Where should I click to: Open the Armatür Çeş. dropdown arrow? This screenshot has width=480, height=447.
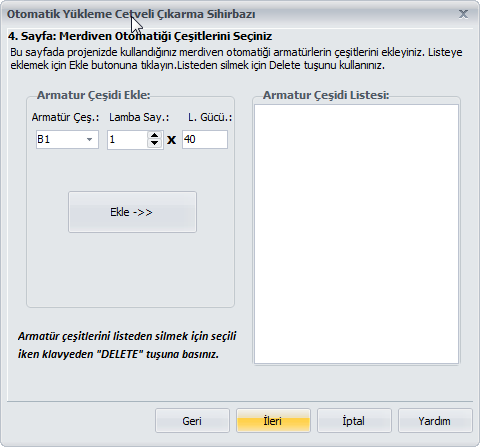[x=89, y=139]
